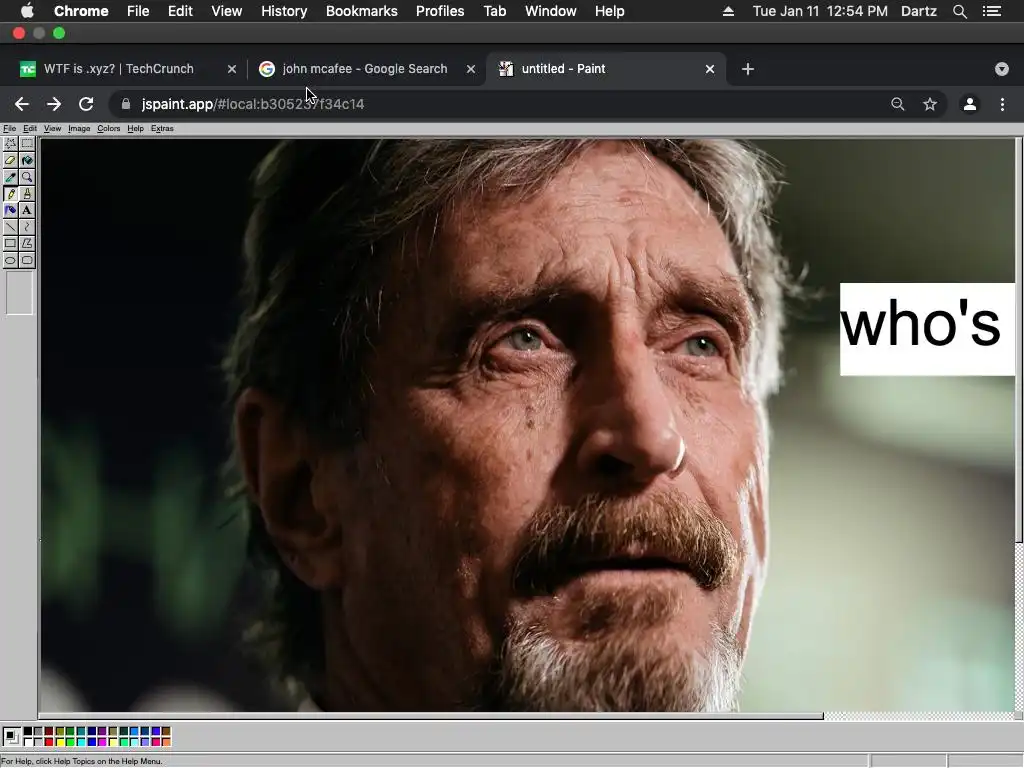This screenshot has height=768, width=1024.
Task: Open the macOS History menu
Action: [x=284, y=11]
